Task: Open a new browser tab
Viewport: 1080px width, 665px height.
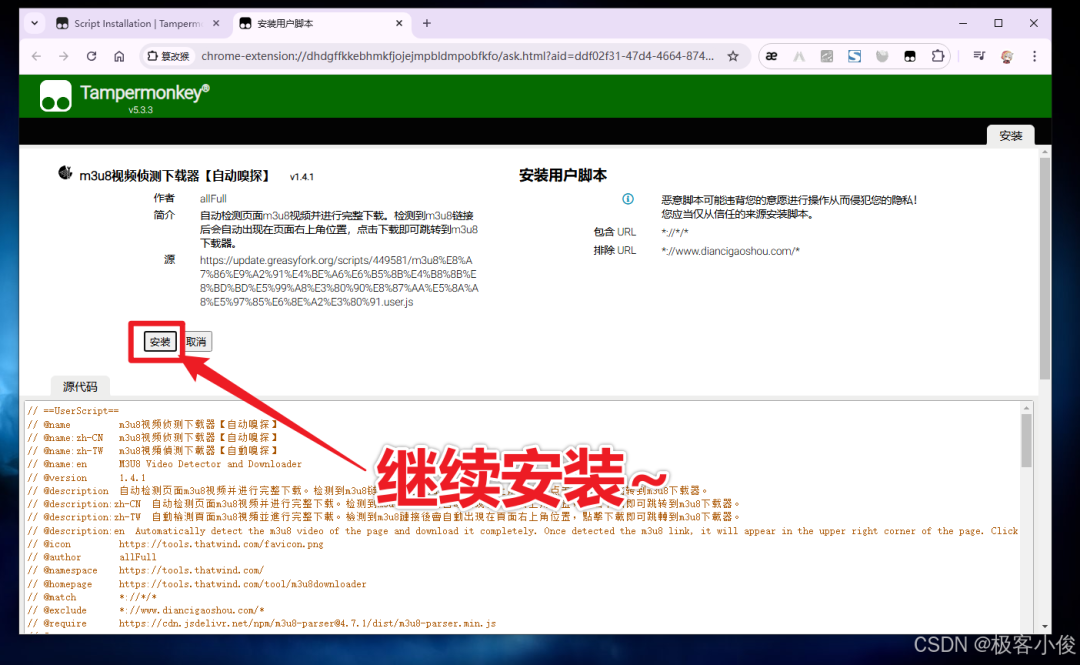Action: [427, 23]
